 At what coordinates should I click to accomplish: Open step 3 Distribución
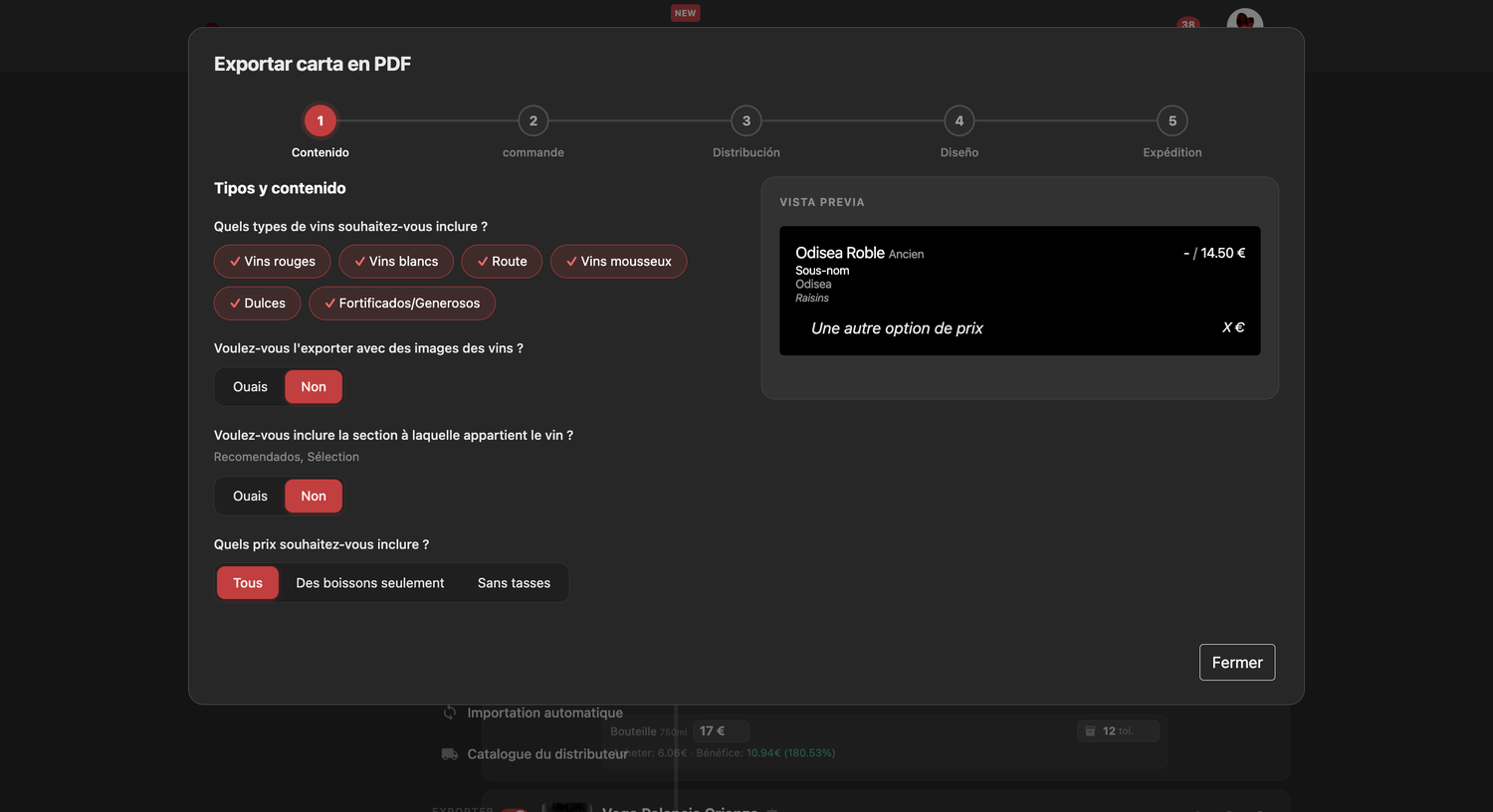click(x=746, y=121)
